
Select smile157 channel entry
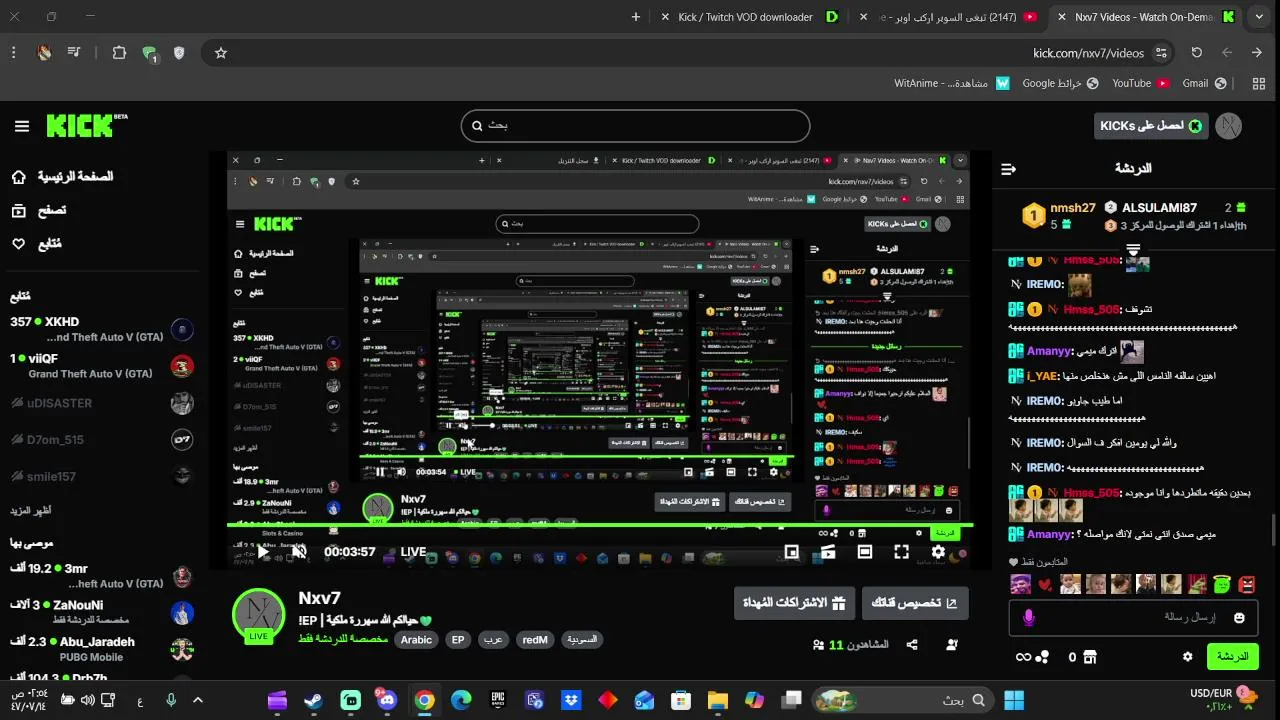pos(100,476)
